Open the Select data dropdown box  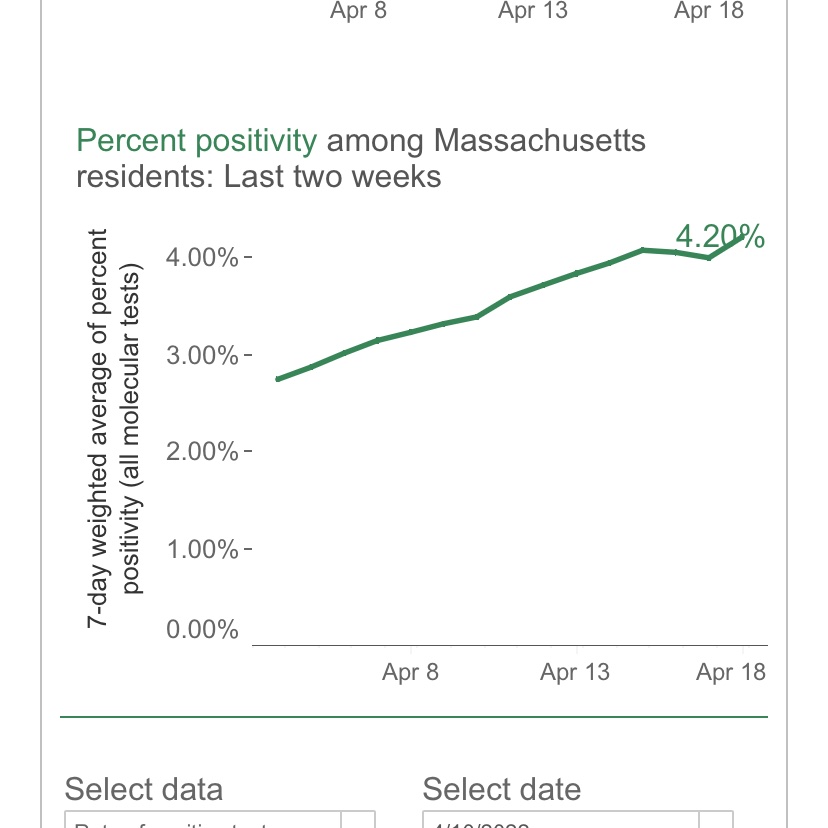tap(220, 819)
